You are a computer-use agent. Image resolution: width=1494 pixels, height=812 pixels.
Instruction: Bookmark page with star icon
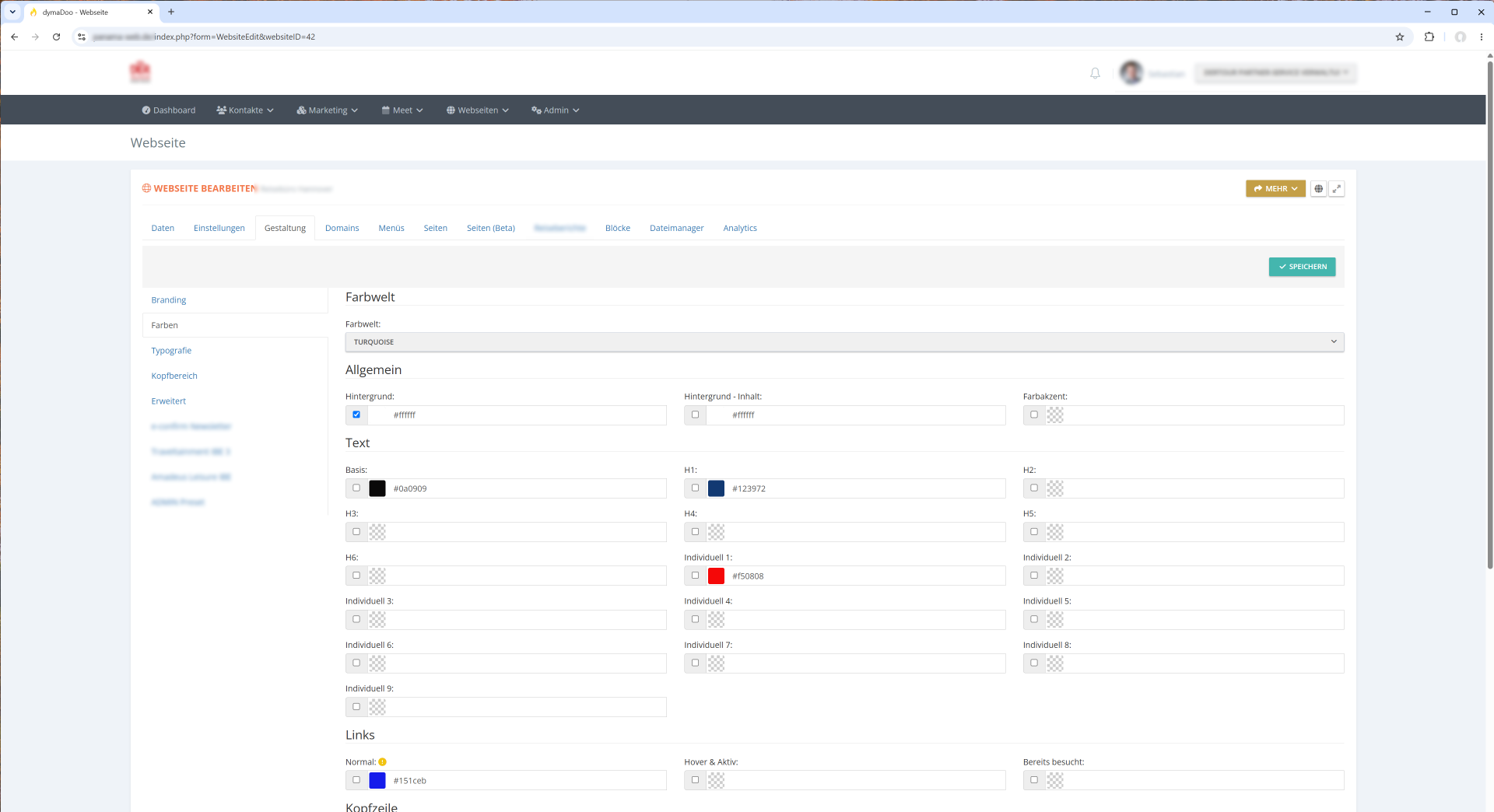tap(1400, 37)
